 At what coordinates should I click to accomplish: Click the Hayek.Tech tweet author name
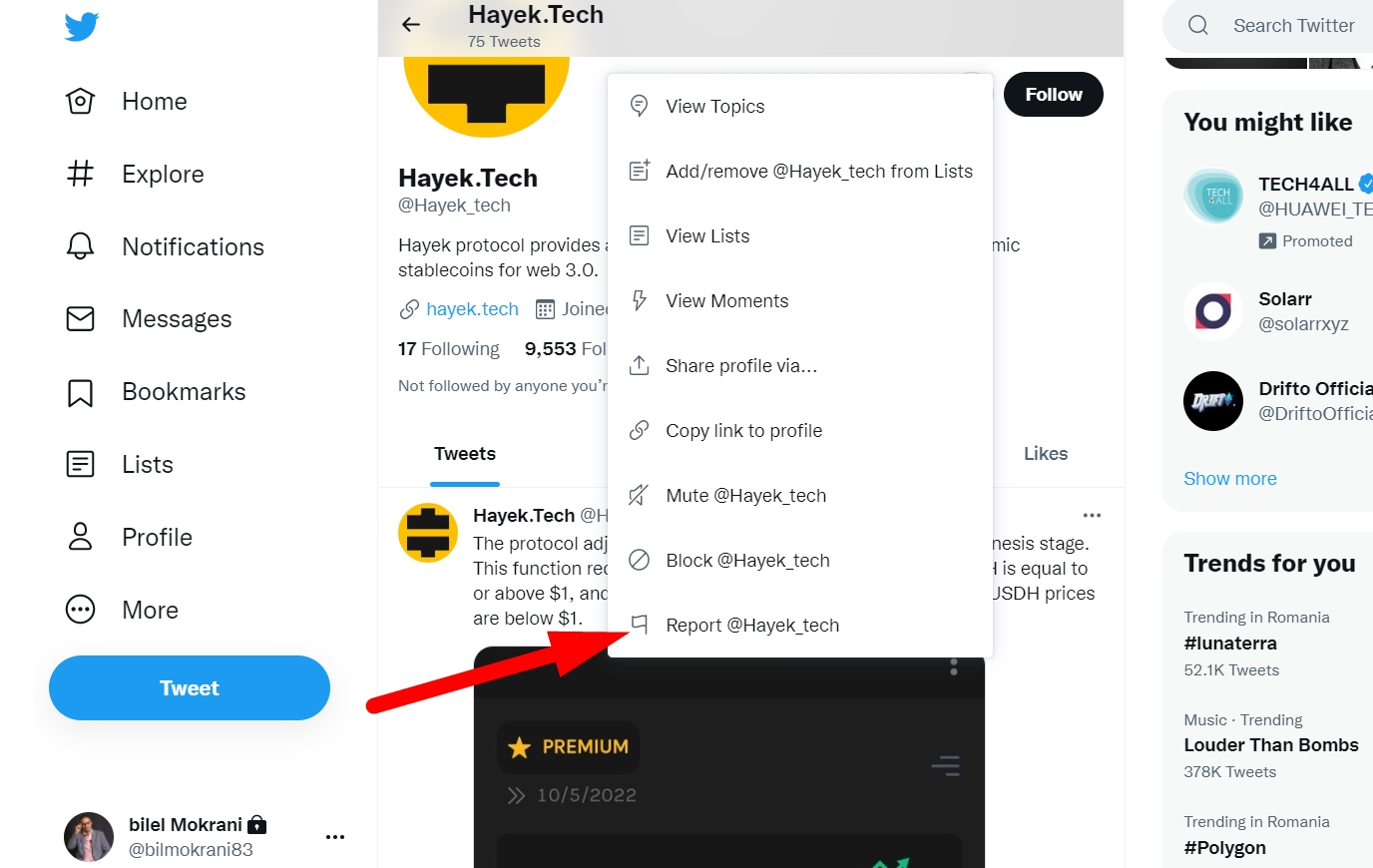[524, 516]
